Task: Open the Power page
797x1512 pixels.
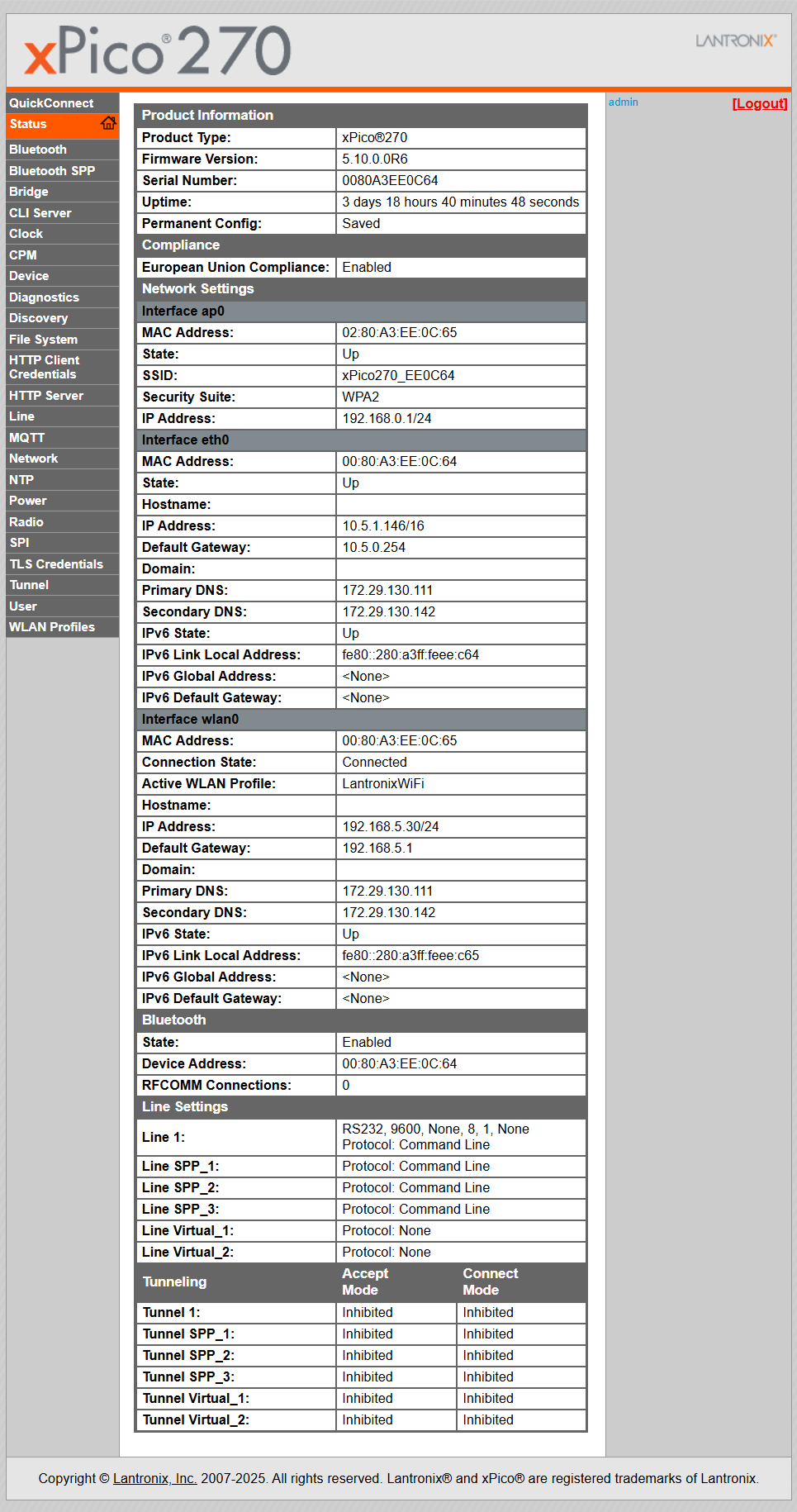Action: point(63,501)
